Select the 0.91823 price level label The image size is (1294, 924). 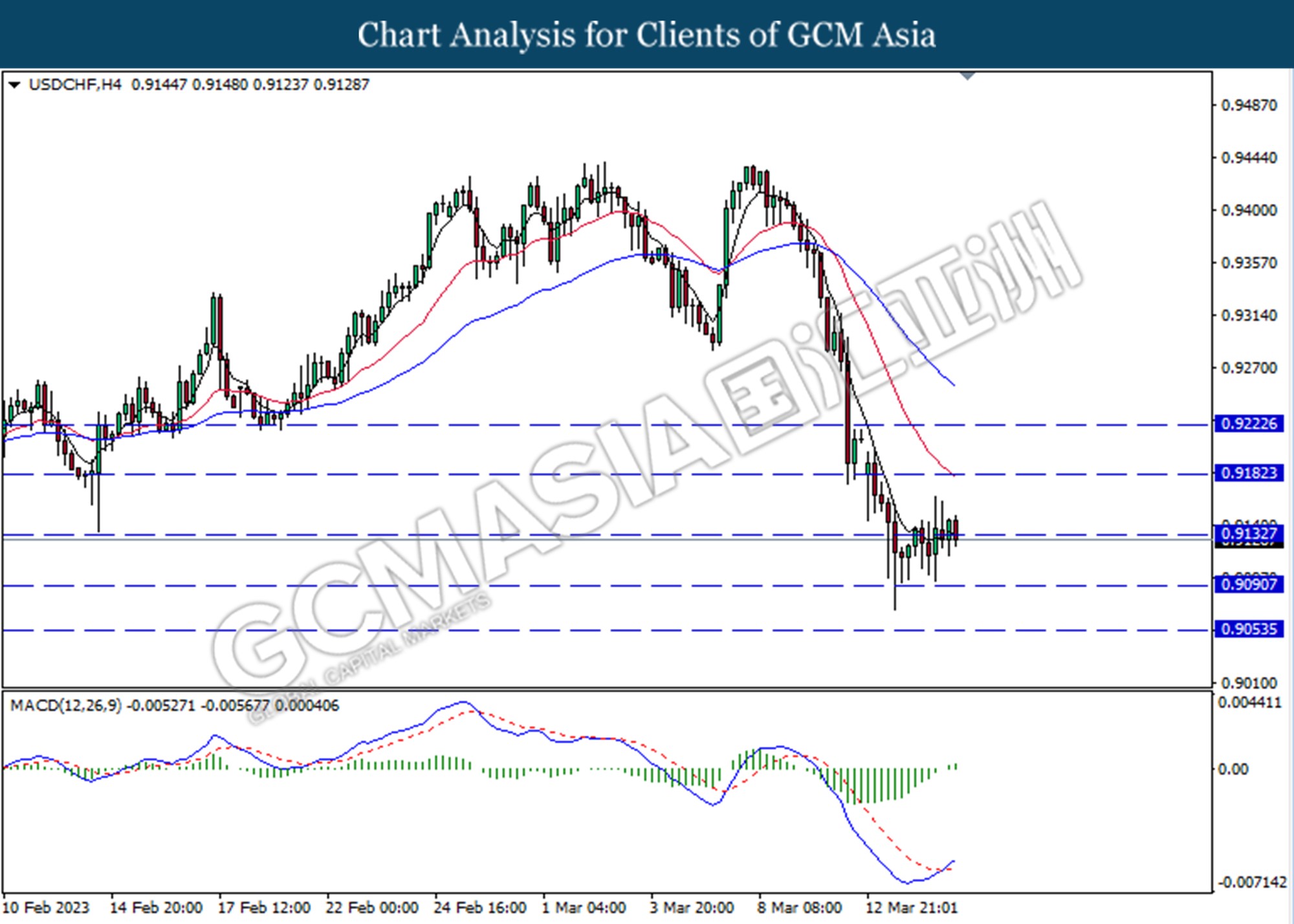coord(1249,473)
